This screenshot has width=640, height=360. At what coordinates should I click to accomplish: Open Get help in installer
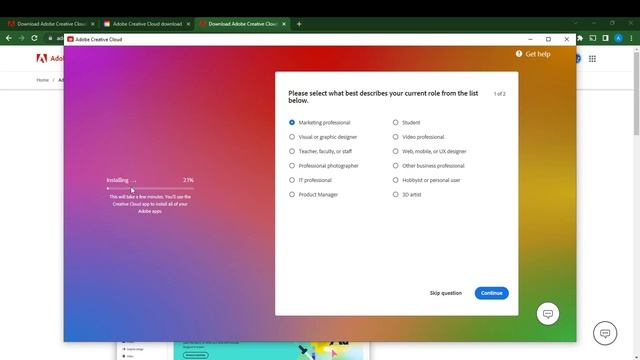click(x=533, y=54)
